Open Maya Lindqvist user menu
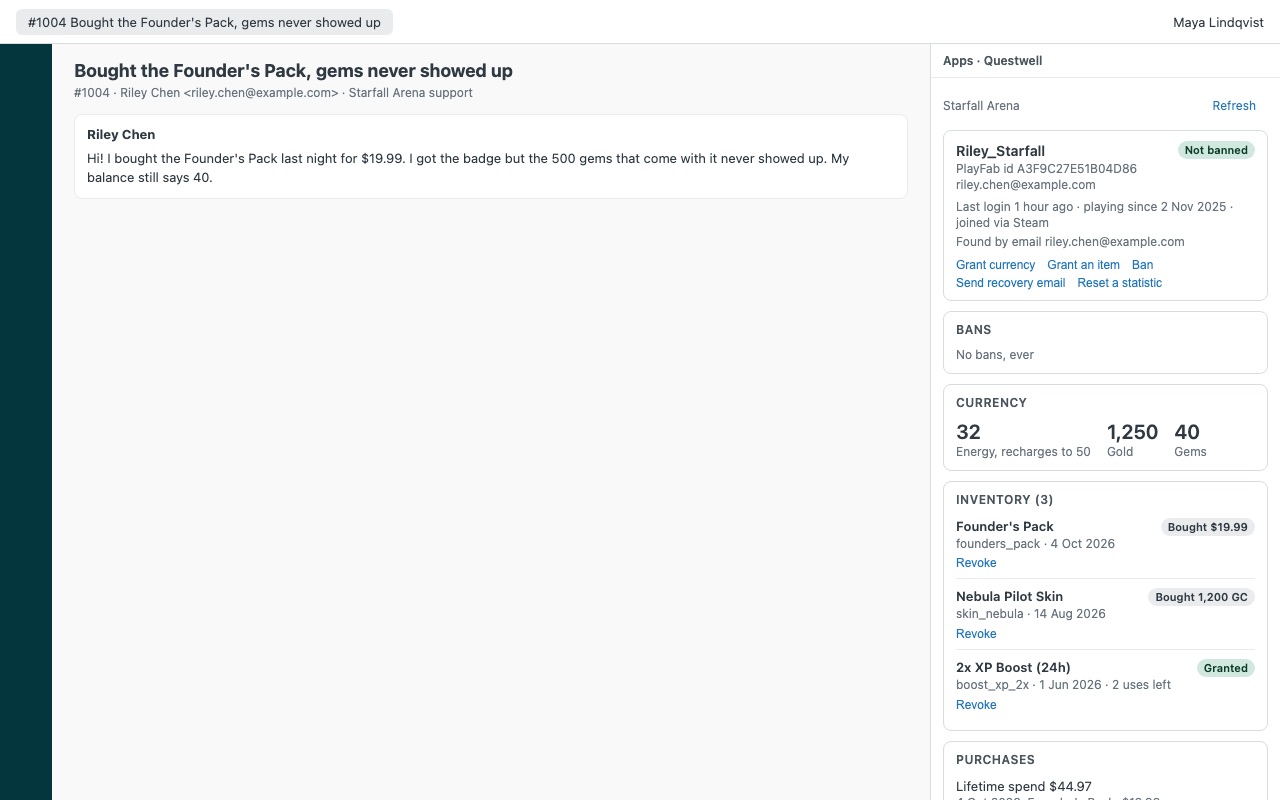 click(1218, 22)
